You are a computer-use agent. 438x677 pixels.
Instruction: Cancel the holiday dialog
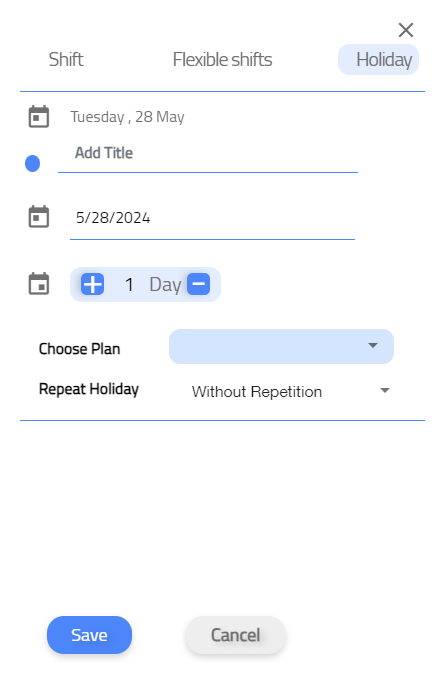[235, 635]
